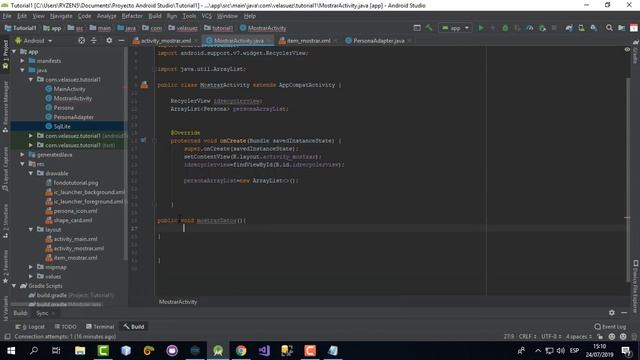This screenshot has height=360, width=640.
Task: Click the CRLF line separator selector
Action: point(527,337)
